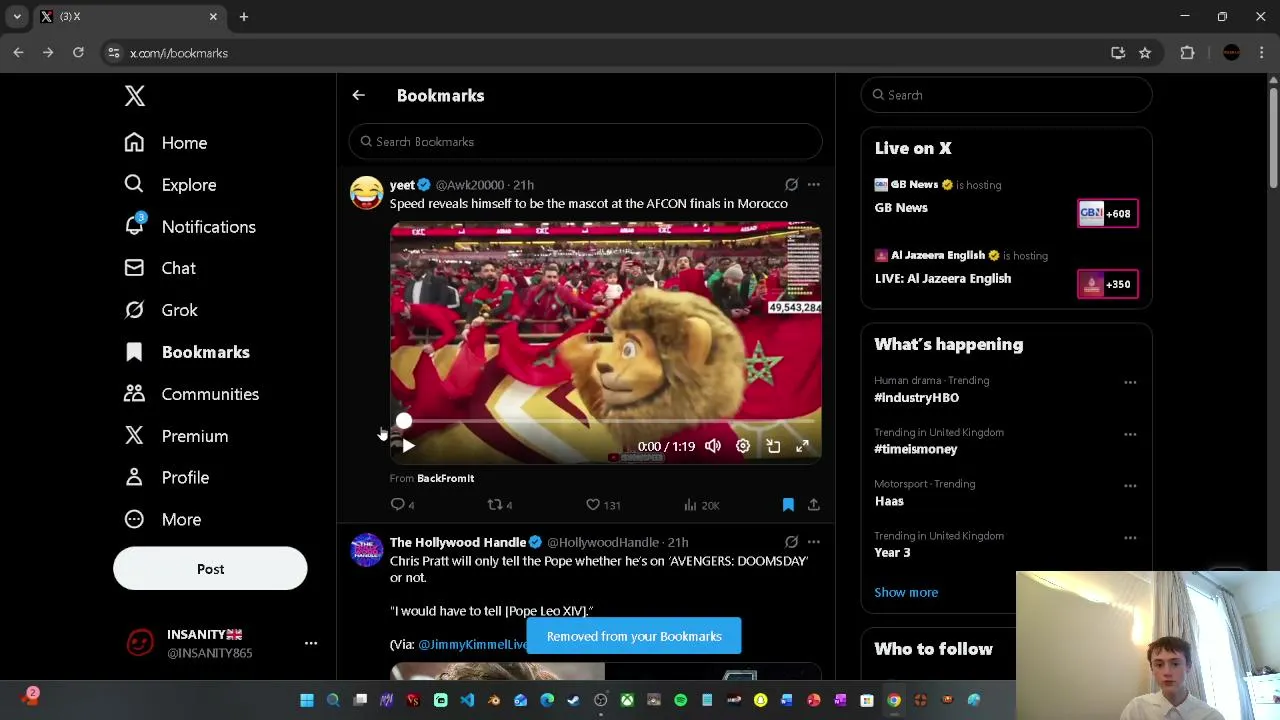This screenshot has height=720, width=1280.
Task: Reload the page in Chrome
Action: [x=78, y=53]
